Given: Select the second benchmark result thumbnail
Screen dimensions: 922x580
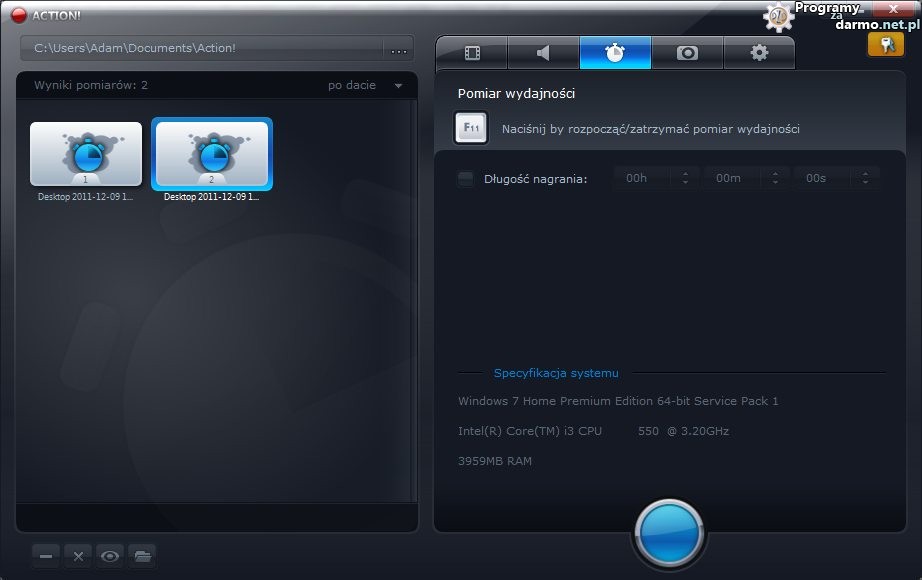Looking at the screenshot, I should (211, 155).
